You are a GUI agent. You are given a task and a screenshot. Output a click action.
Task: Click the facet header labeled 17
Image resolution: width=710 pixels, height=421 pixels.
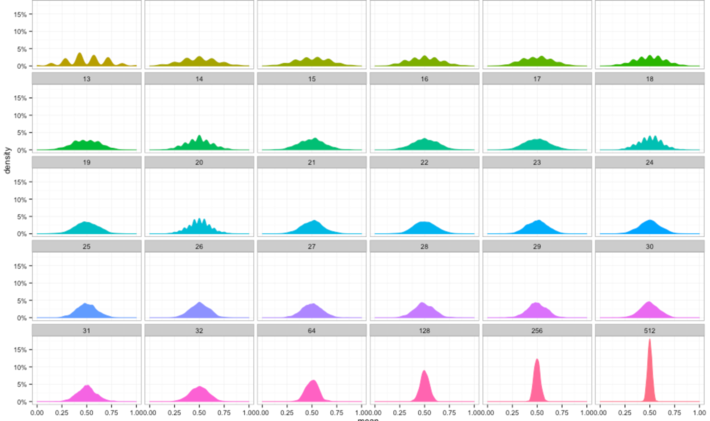tap(537, 79)
